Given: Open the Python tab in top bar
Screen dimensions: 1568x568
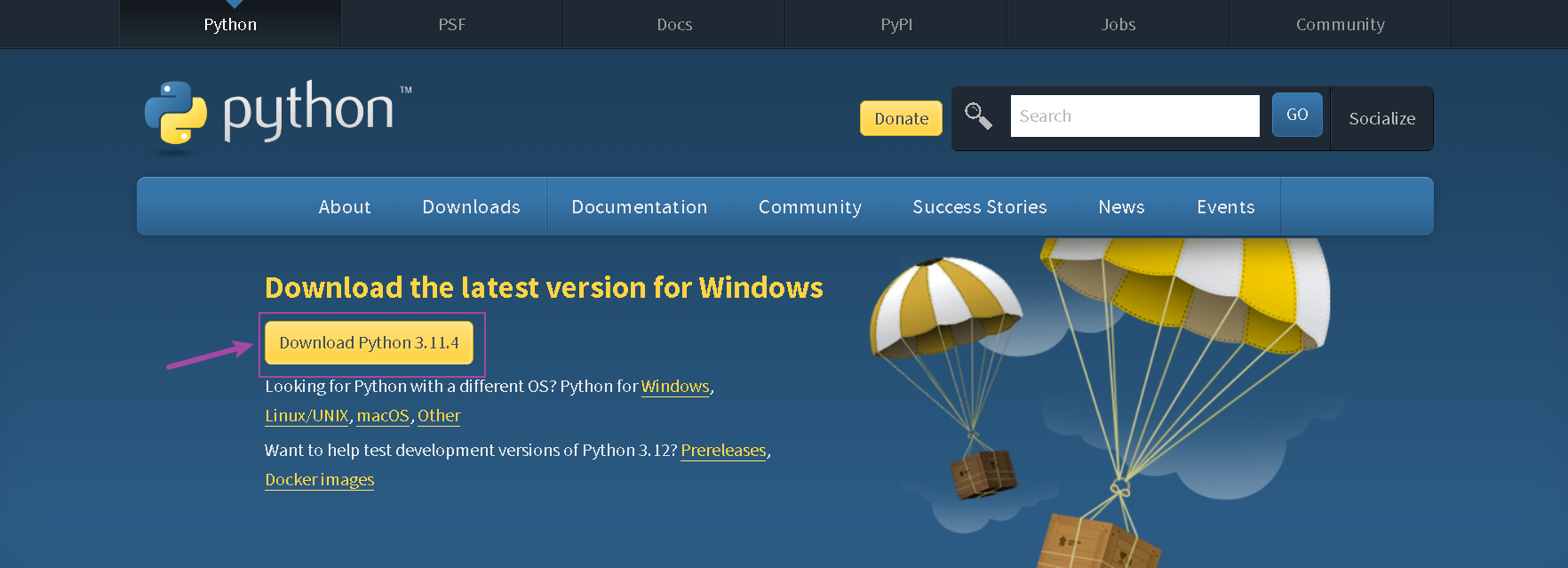Looking at the screenshot, I should pos(230,24).
